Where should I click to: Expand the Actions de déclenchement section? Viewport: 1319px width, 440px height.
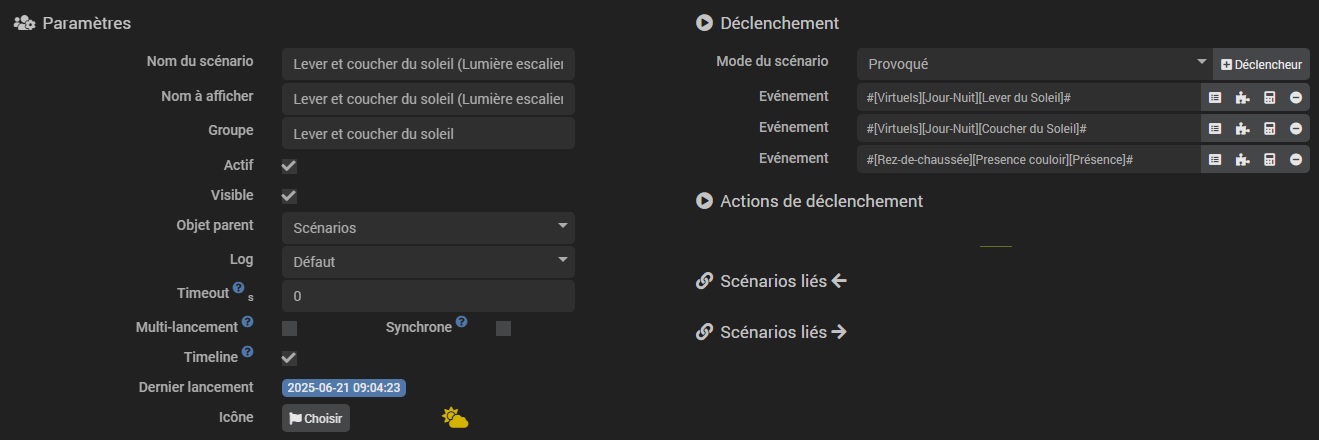(820, 201)
